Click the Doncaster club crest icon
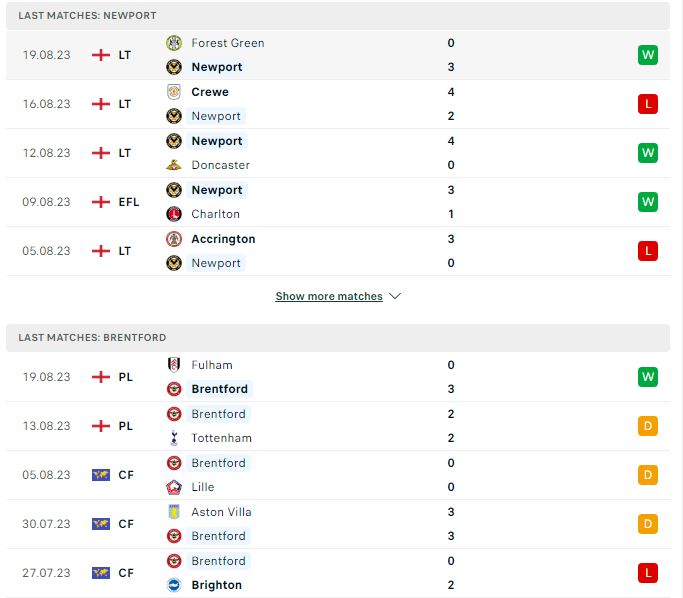This screenshot has width=683, height=598. pyautogui.click(x=174, y=165)
